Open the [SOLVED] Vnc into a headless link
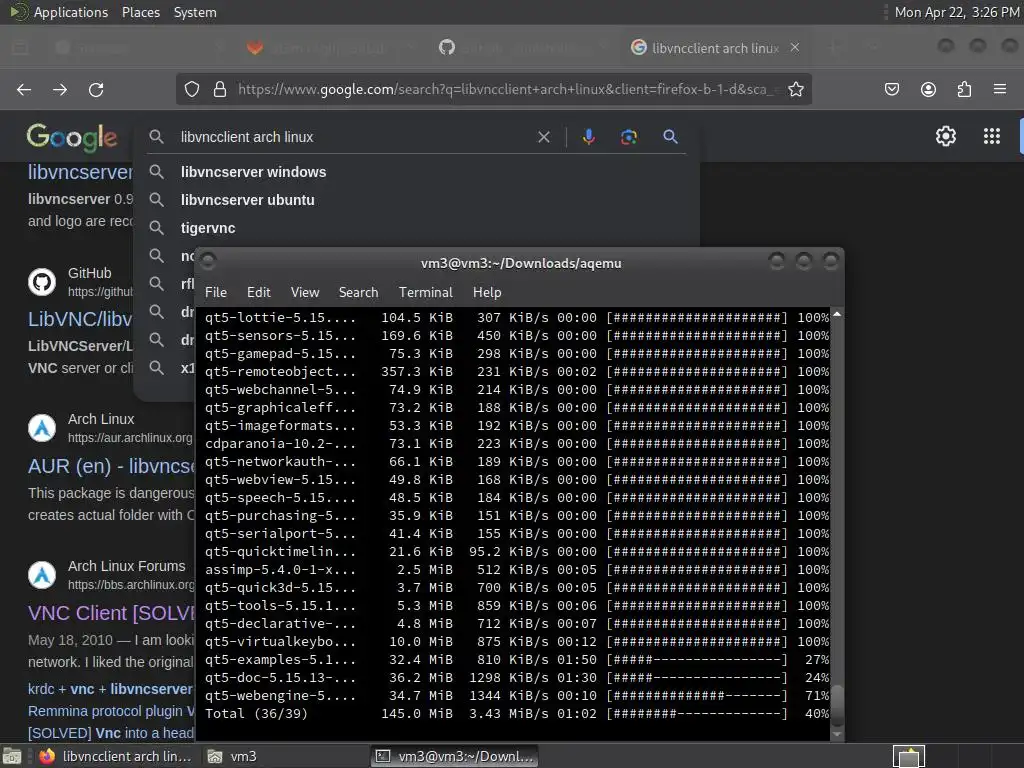1024x768 pixels. click(111, 733)
